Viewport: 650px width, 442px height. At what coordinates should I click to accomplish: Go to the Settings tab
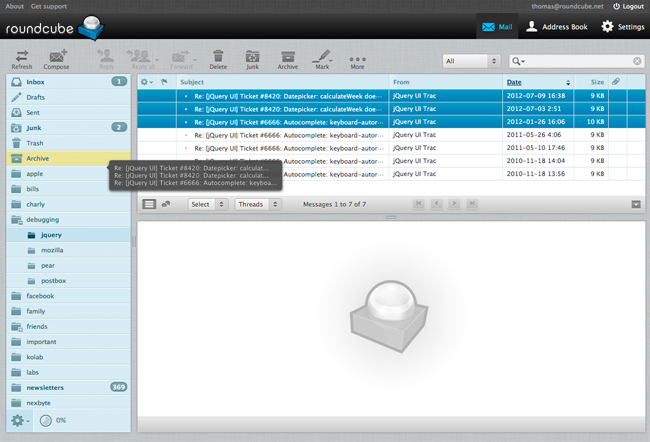point(621,26)
